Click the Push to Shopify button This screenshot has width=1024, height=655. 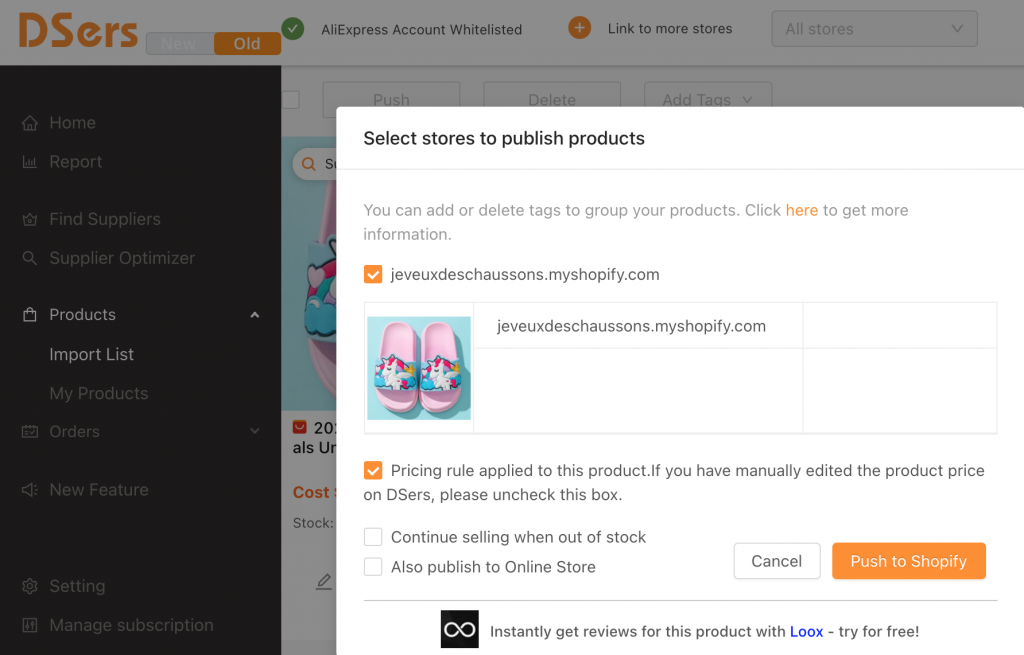908,561
